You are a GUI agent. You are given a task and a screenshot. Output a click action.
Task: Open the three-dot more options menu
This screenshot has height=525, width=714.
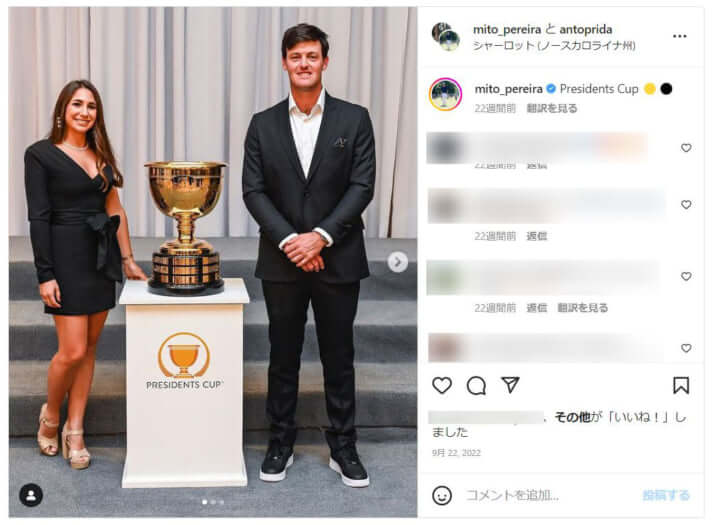[x=679, y=36]
